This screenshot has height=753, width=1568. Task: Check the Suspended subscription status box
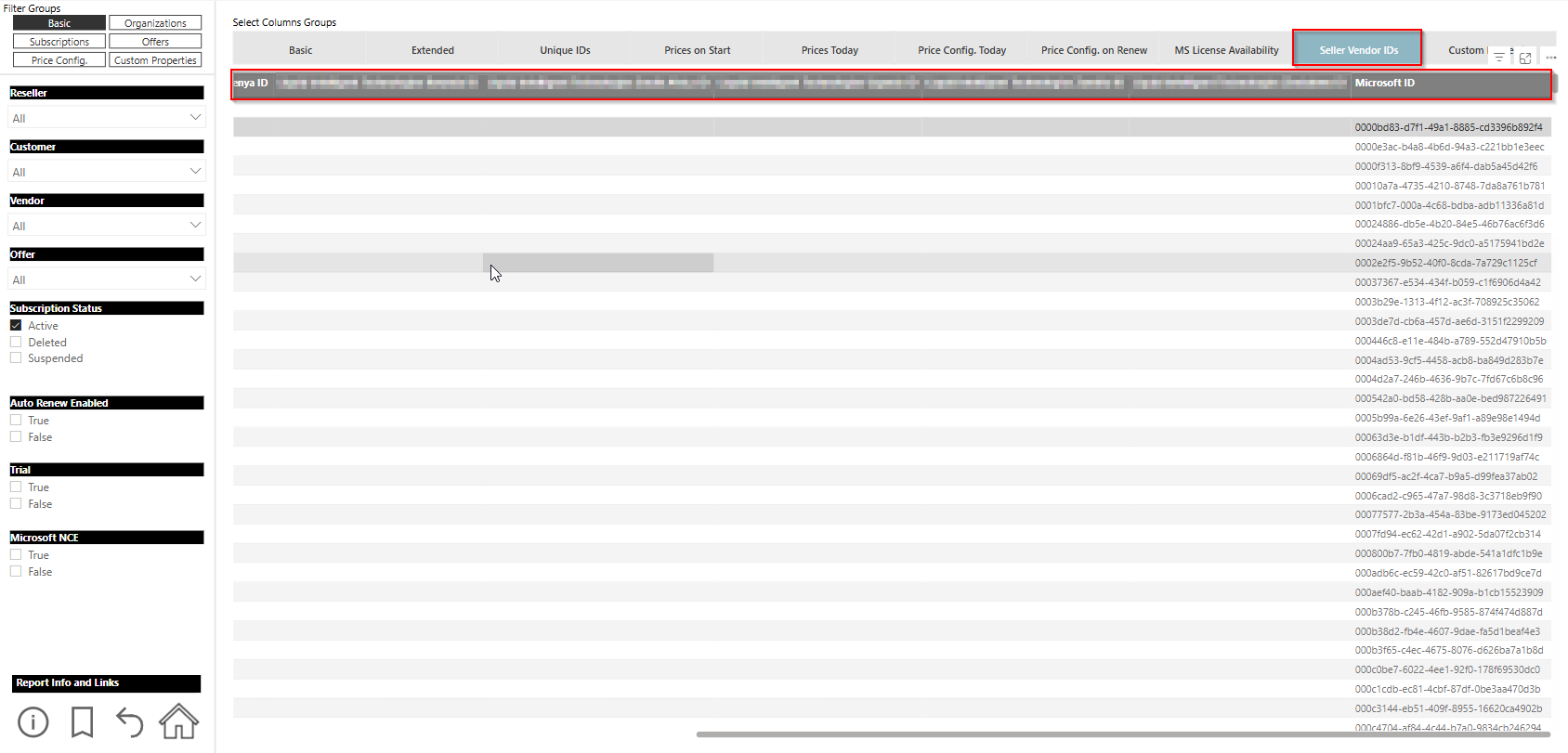coord(16,358)
